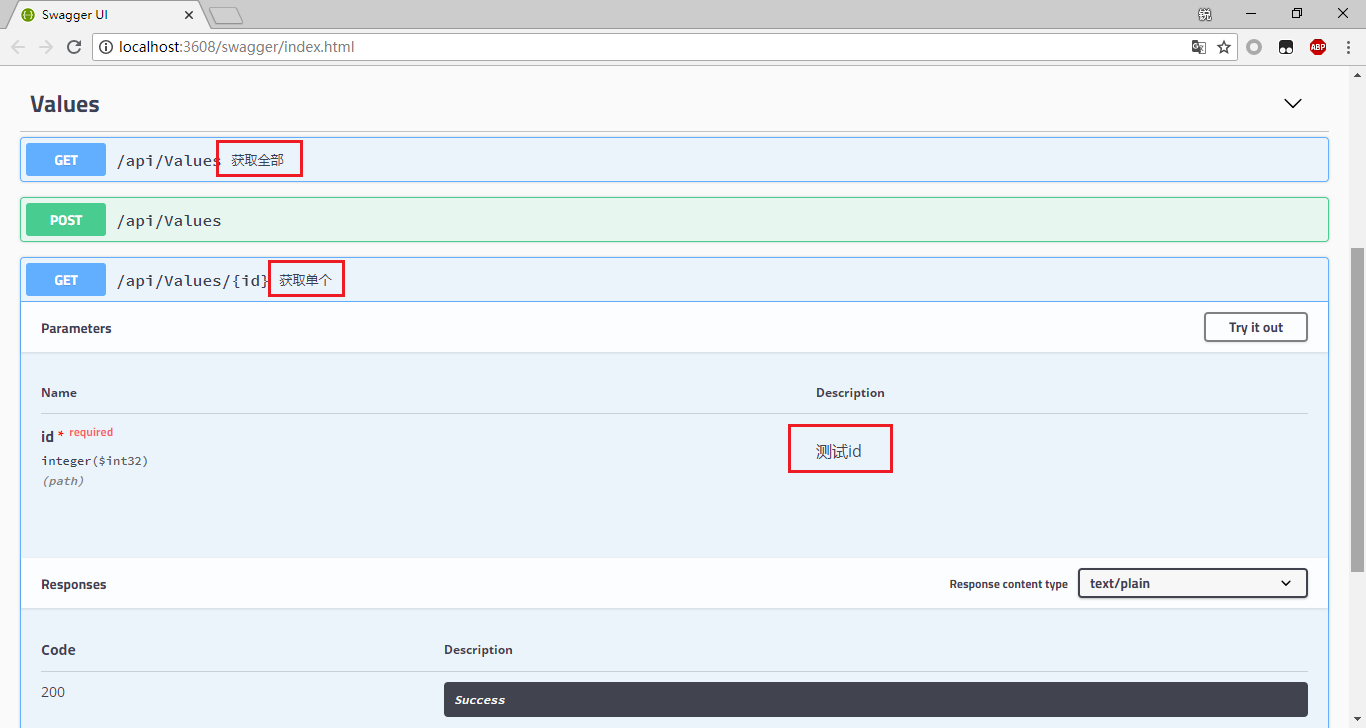This screenshot has height=728, width=1366.
Task: Click the 200 response code
Action: pos(53,692)
